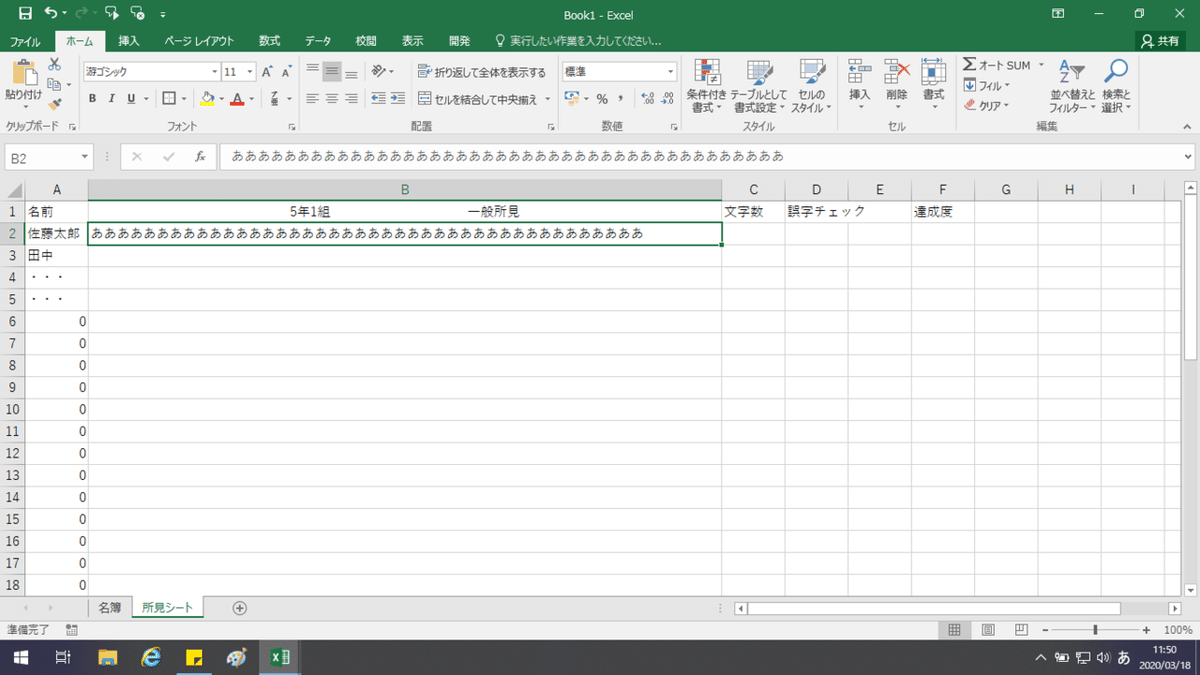This screenshot has height=675, width=1200.
Task: Click the Find and Select magnifier icon
Action: point(1115,72)
